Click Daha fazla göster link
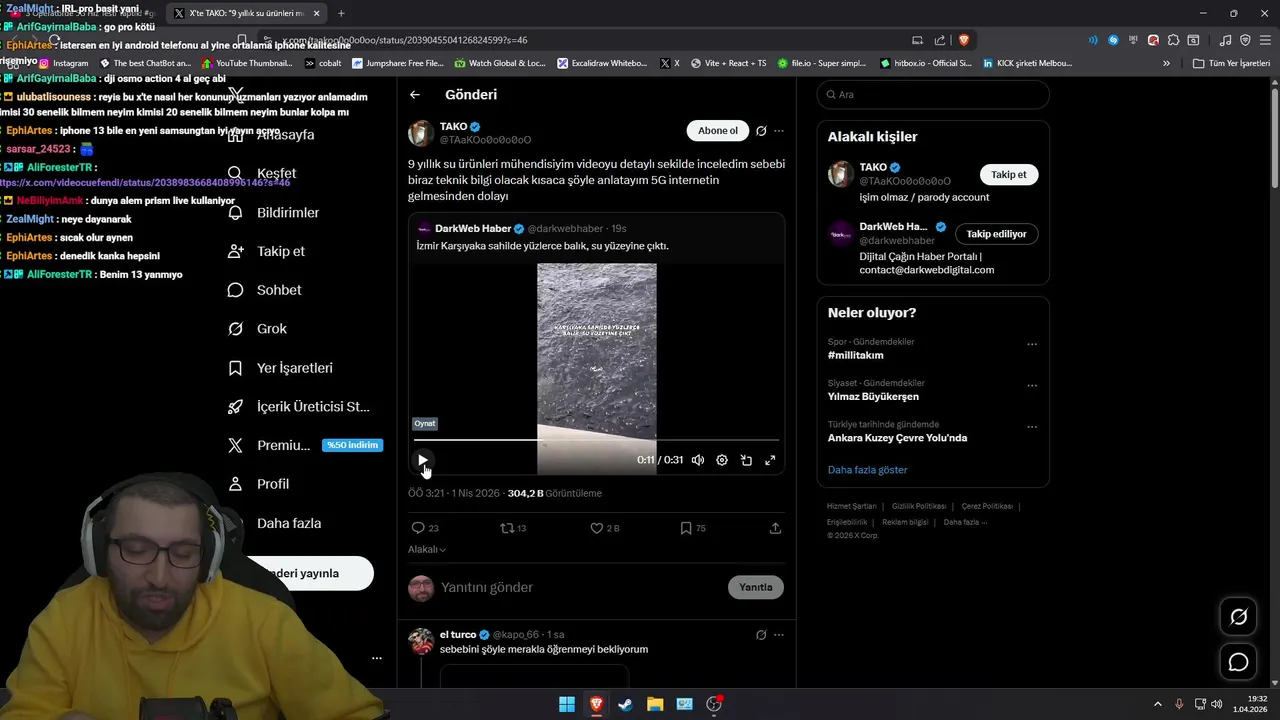This screenshot has width=1280, height=720. tap(867, 469)
